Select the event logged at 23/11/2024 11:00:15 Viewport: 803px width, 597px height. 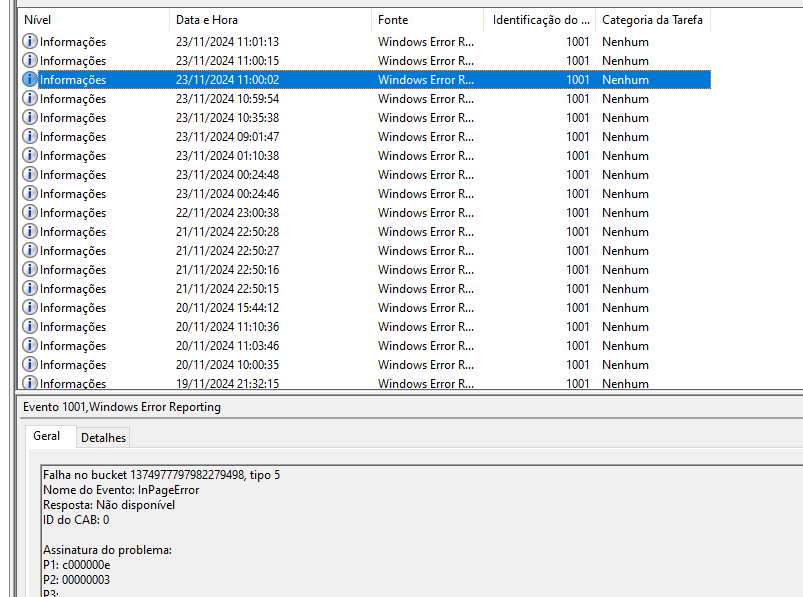click(227, 61)
